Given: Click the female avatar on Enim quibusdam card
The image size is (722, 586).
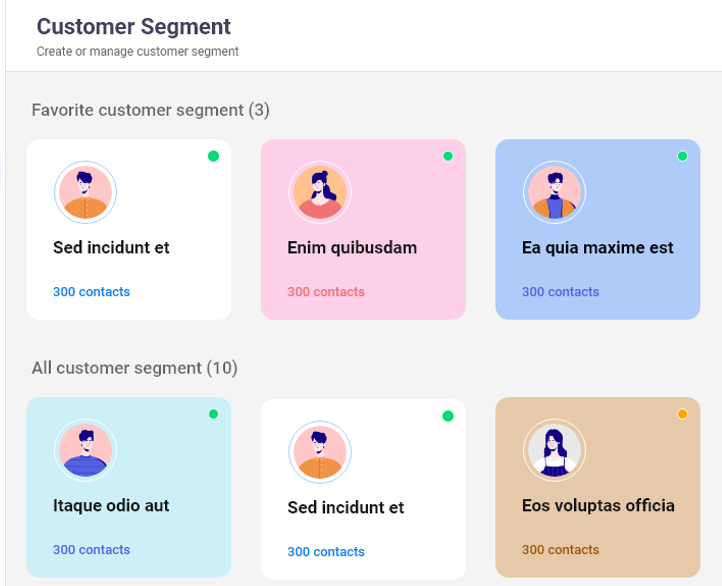Looking at the screenshot, I should (x=320, y=192).
